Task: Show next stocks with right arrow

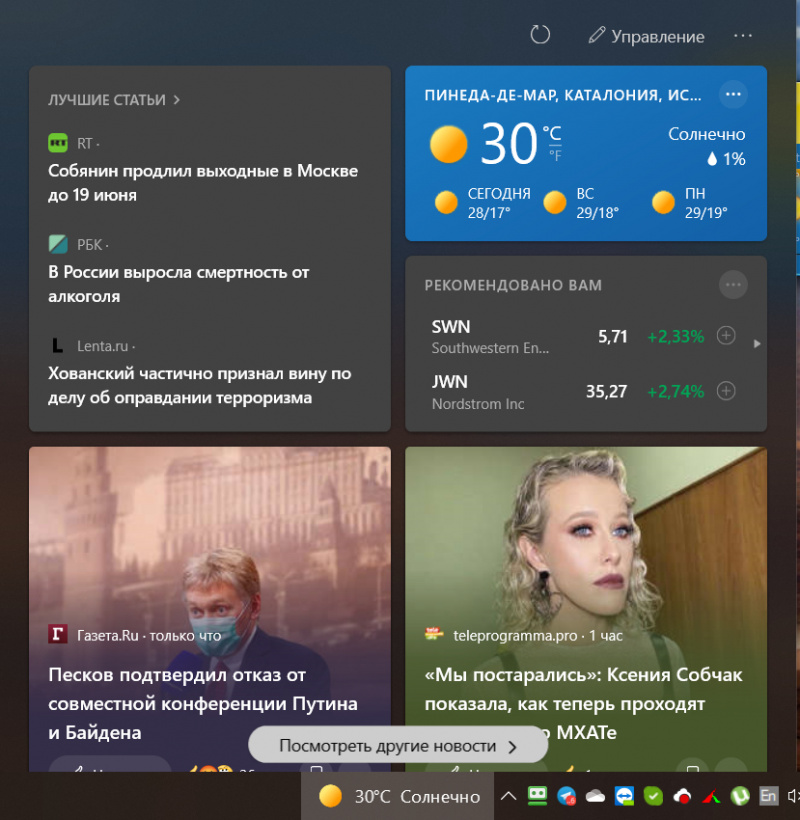Action: pyautogui.click(x=757, y=344)
